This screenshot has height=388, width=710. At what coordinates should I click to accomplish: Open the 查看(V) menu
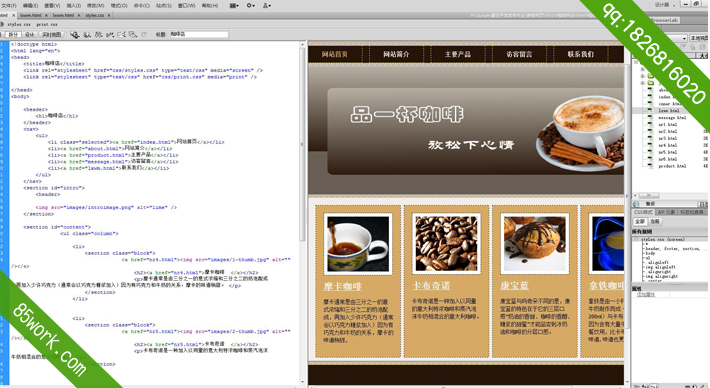click(x=52, y=5)
